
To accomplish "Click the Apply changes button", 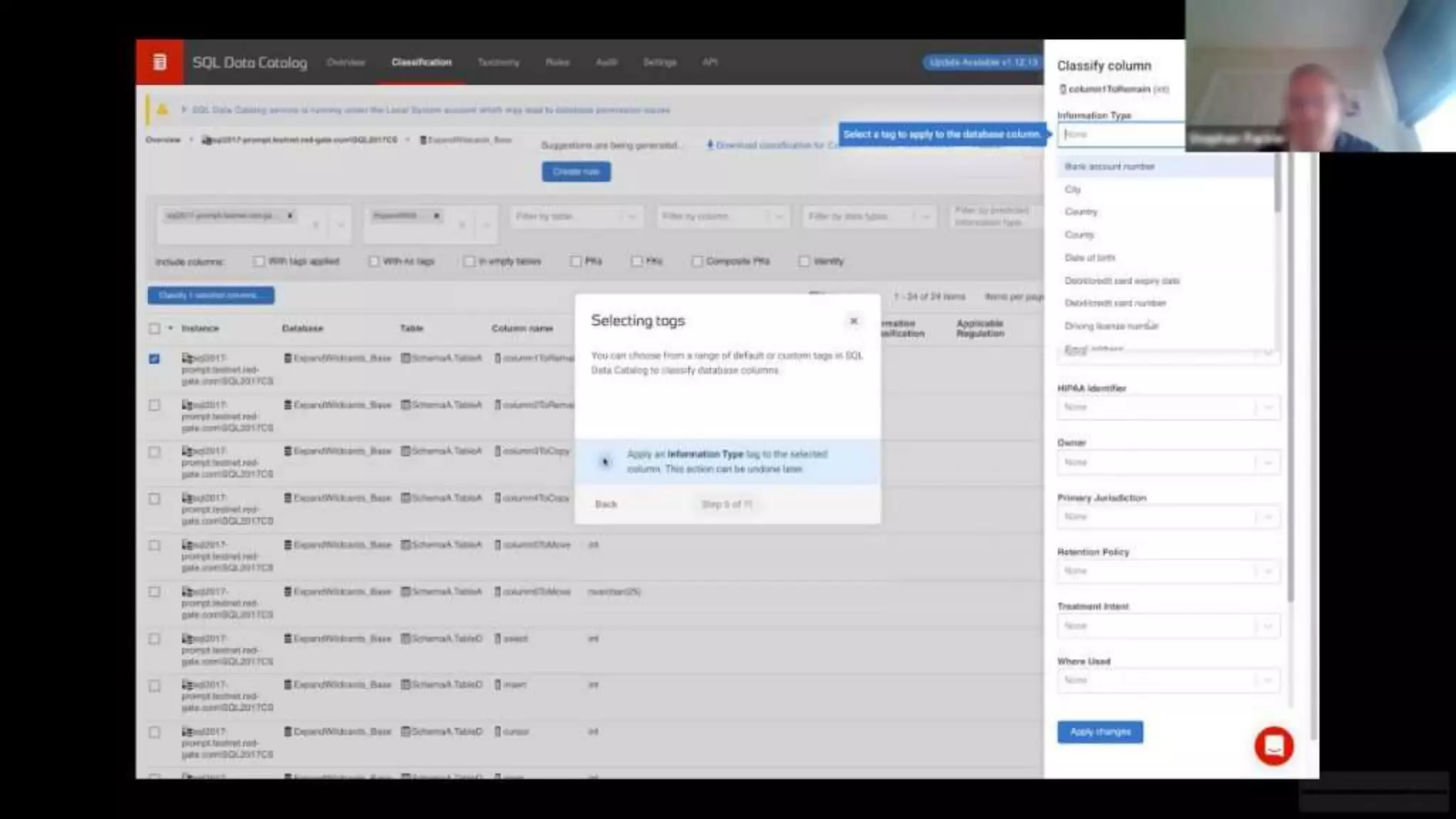I will click(x=1100, y=732).
